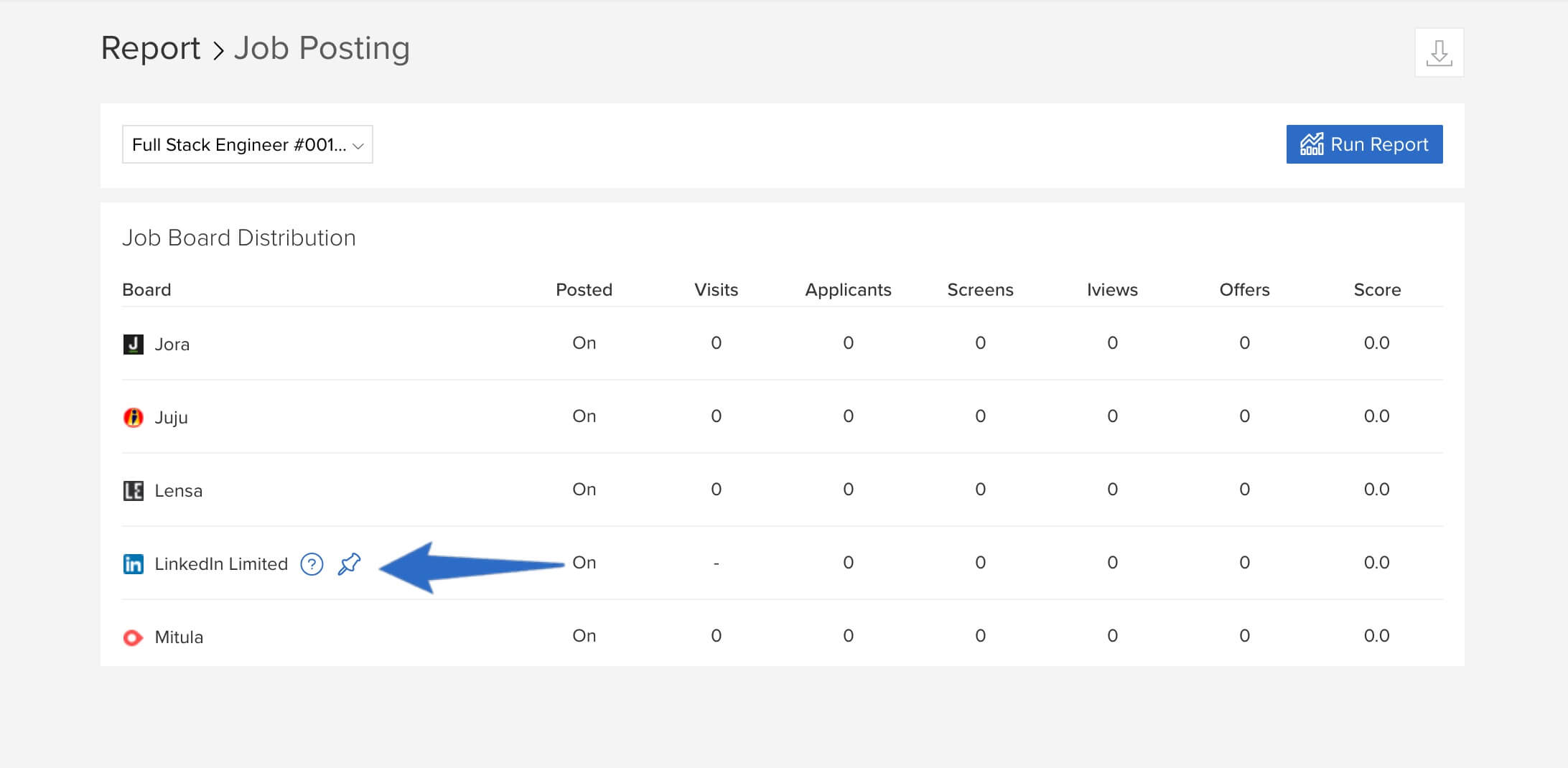The width and height of the screenshot is (1568, 768).
Task: Open the LinkedIn Limited help question mark
Action: pyautogui.click(x=312, y=564)
